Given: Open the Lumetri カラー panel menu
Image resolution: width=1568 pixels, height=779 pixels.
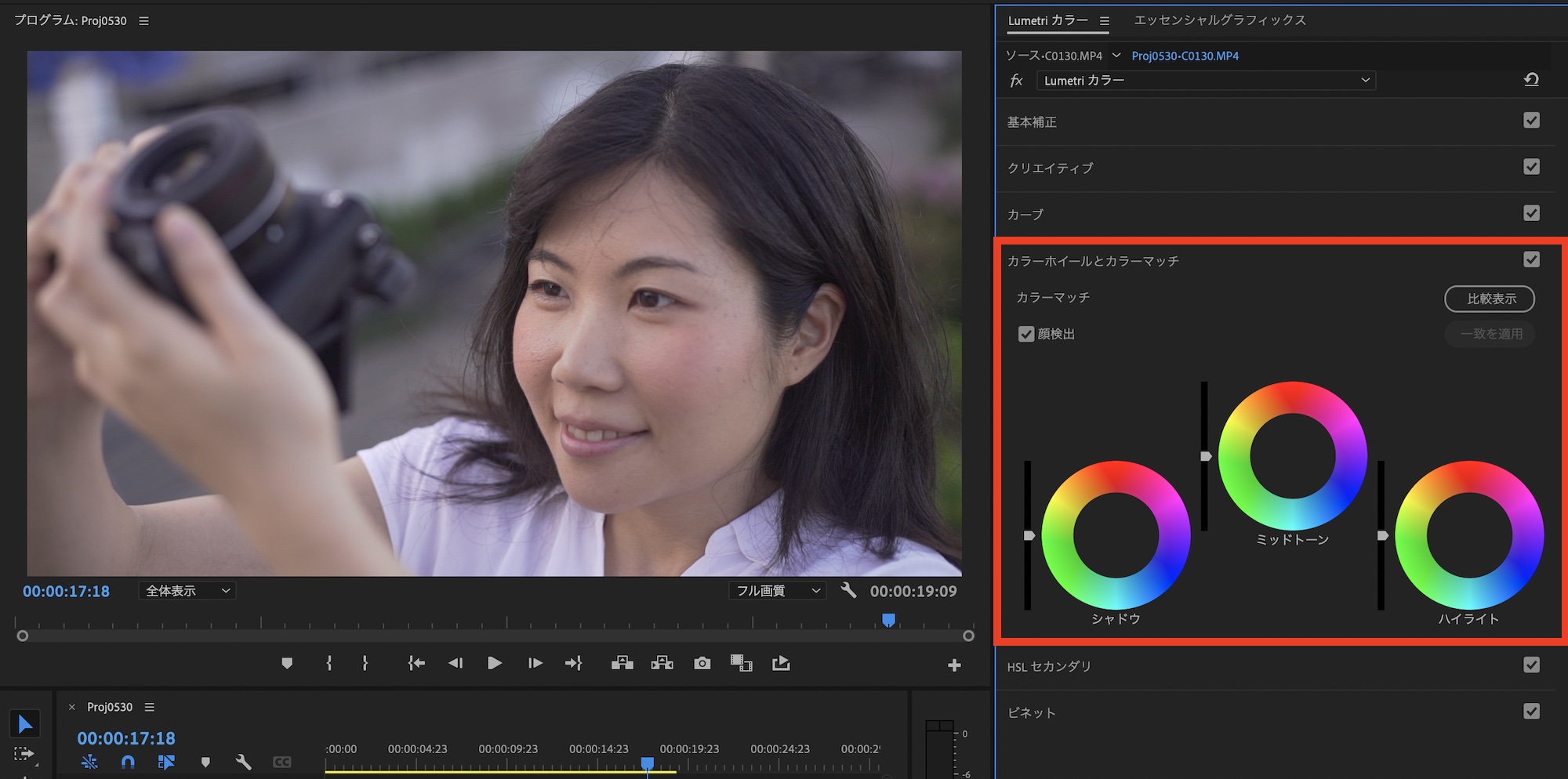Looking at the screenshot, I should (1103, 20).
